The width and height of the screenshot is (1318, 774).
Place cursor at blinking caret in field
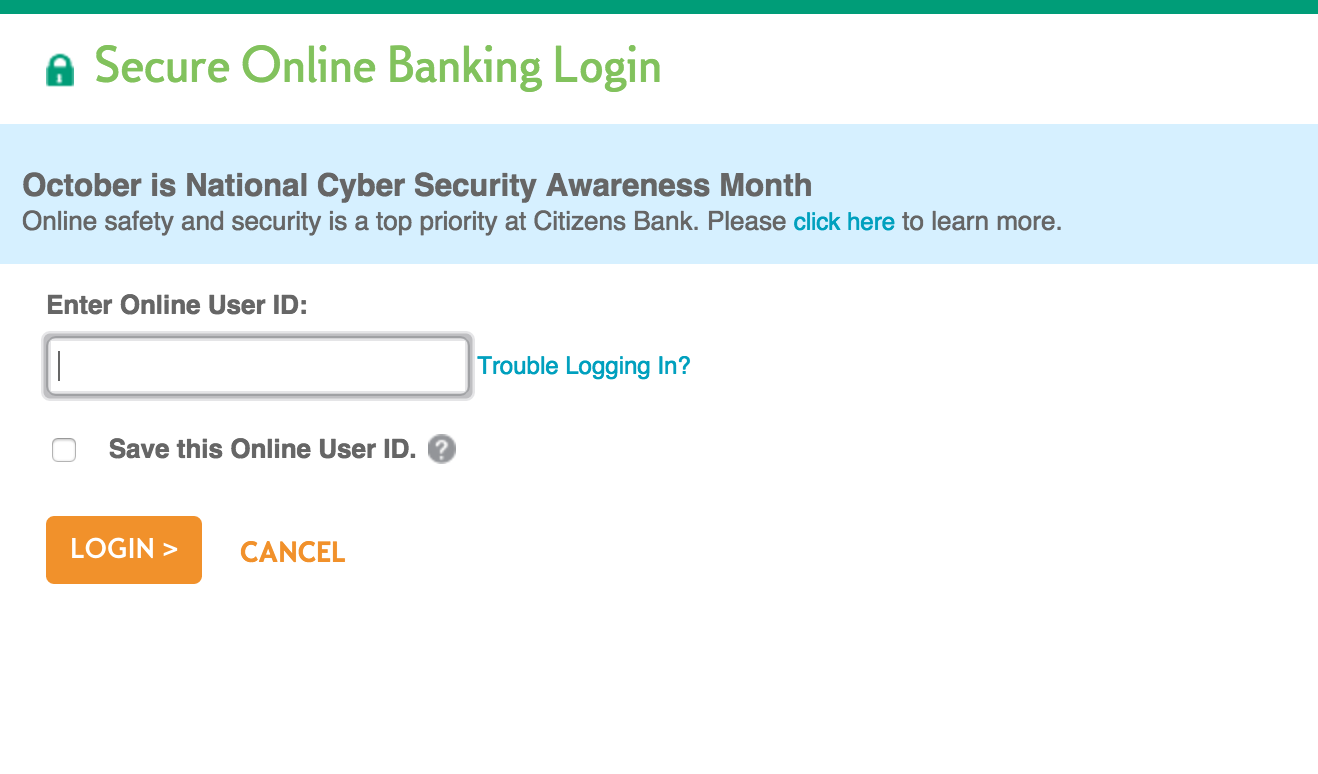point(60,366)
